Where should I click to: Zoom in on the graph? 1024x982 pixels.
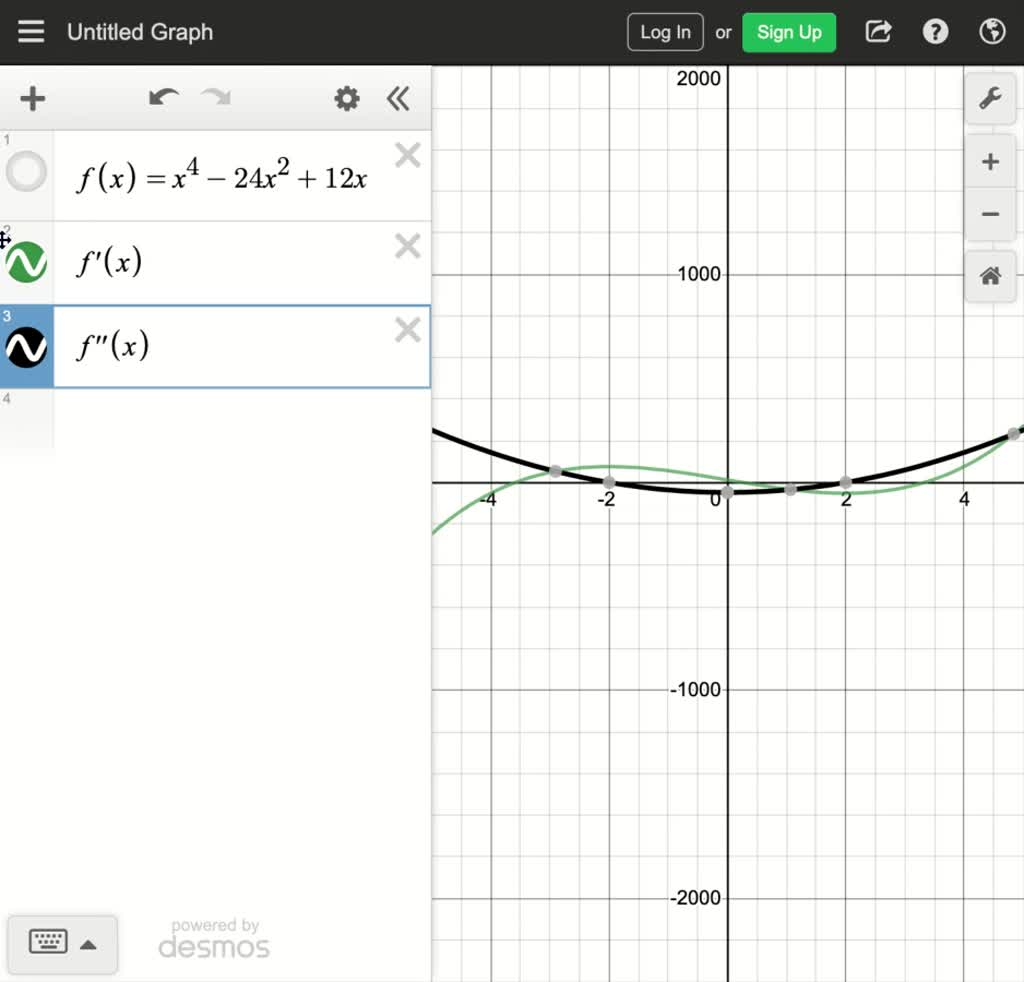tap(989, 160)
